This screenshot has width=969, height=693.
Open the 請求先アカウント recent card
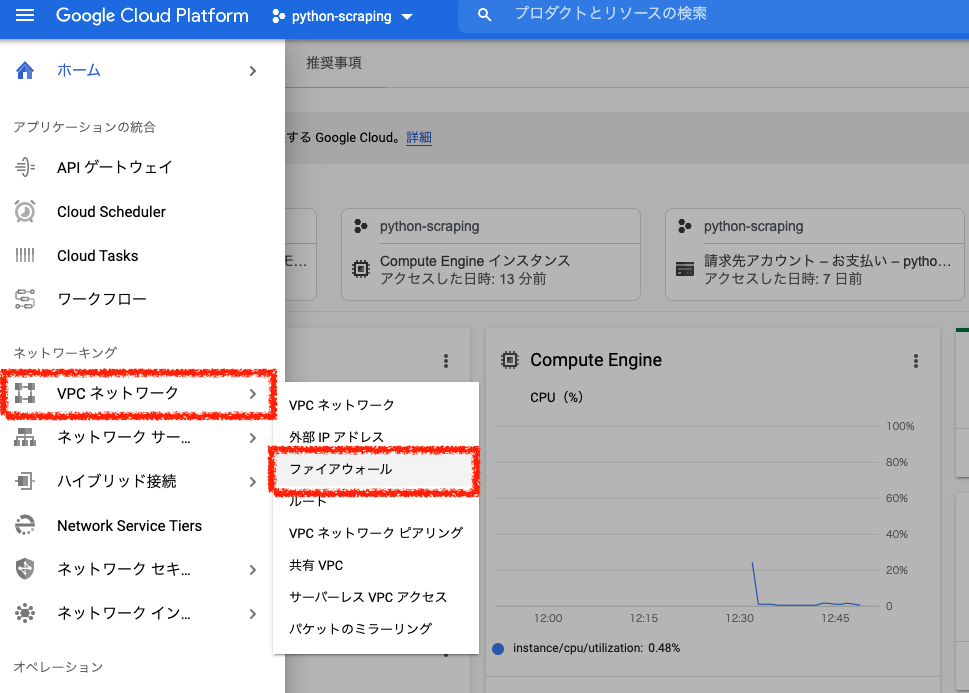[x=815, y=255]
